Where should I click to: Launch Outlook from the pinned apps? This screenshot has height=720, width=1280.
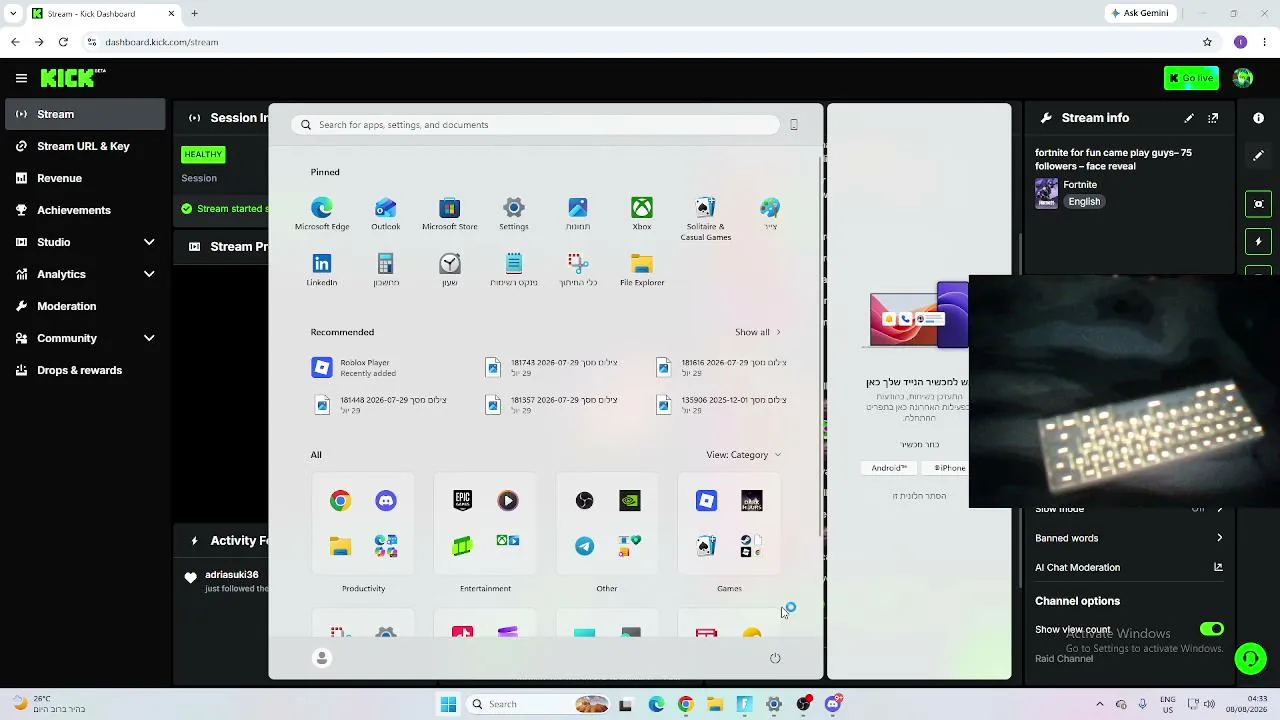pos(386,213)
